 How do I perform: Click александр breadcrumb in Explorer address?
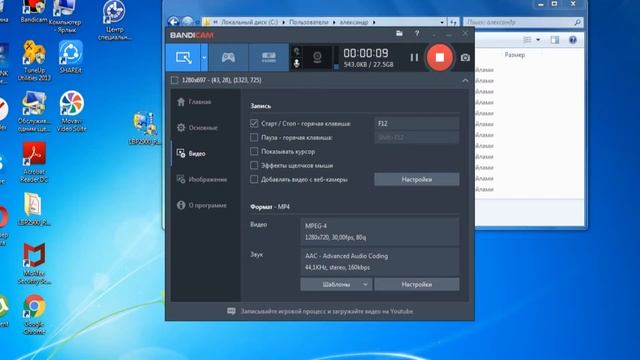(354, 22)
